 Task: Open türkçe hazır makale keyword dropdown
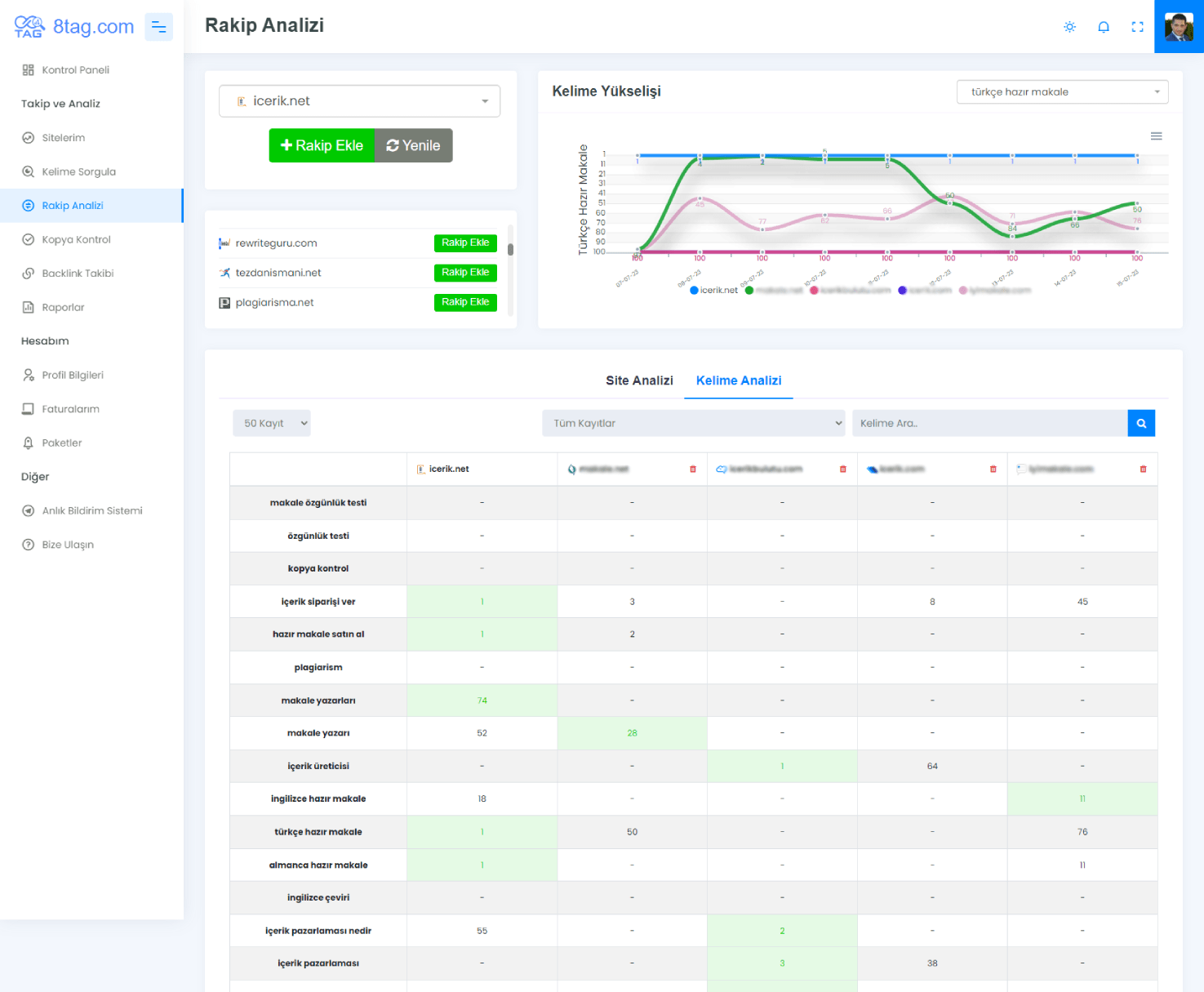coord(1062,92)
